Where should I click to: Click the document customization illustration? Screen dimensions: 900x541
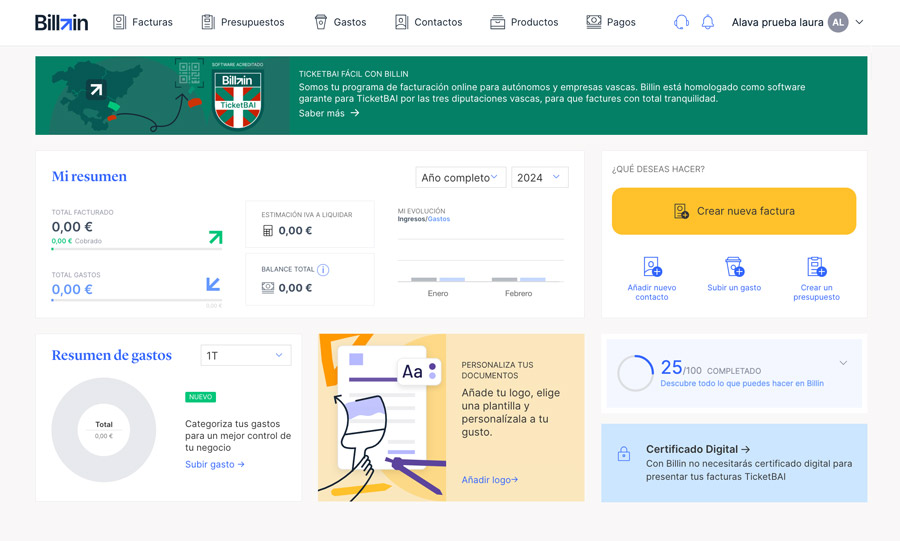[382, 418]
